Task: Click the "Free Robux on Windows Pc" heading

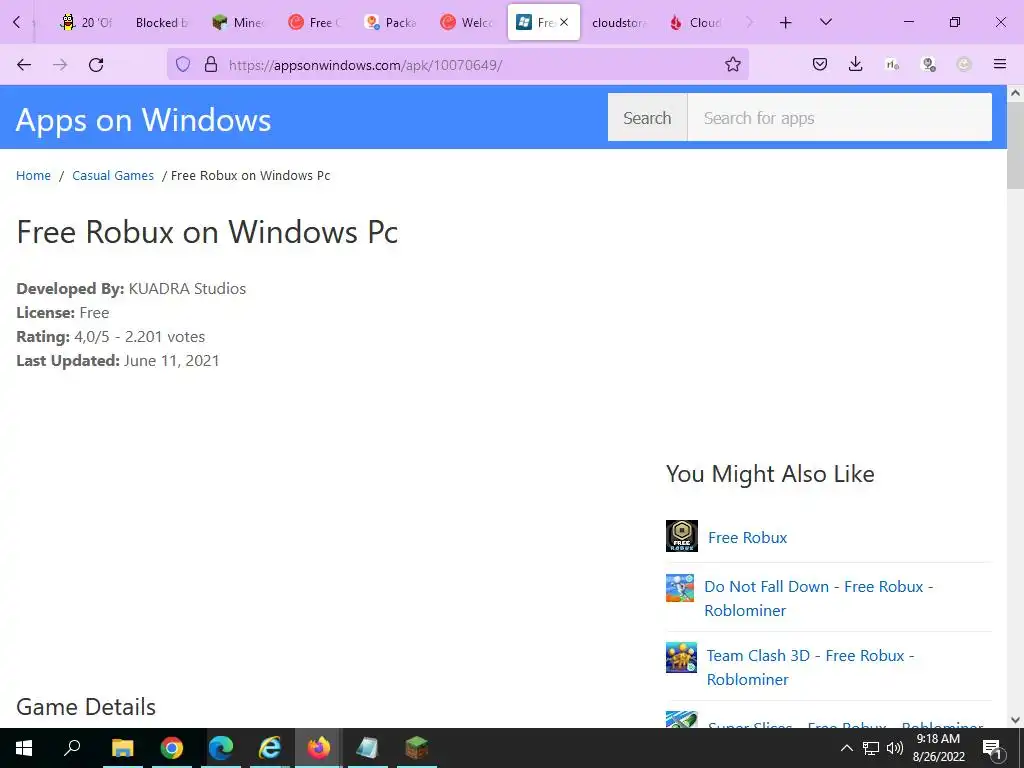Action: click(207, 232)
